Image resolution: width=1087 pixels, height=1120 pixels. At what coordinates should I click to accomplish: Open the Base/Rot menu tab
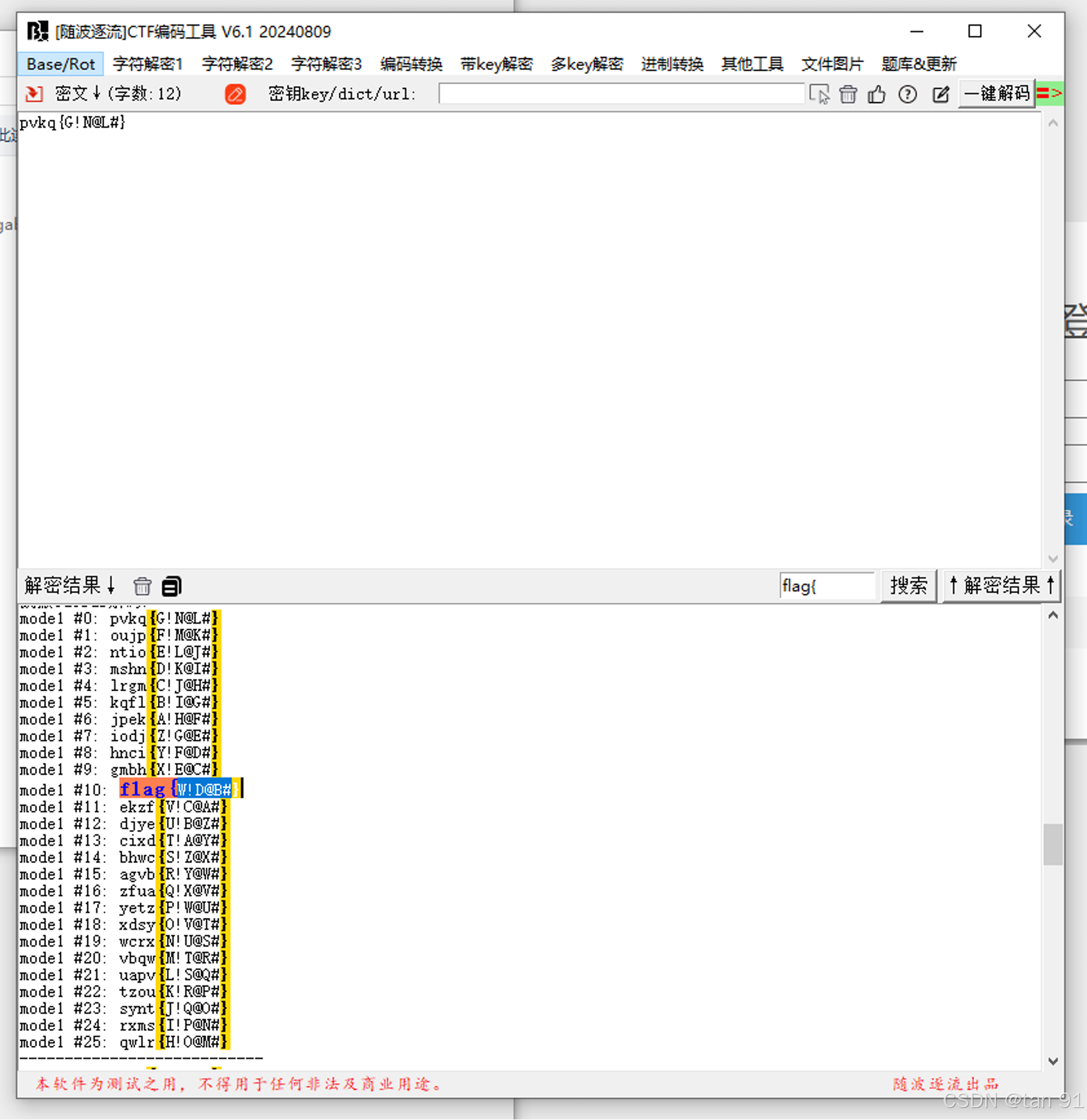click(x=60, y=63)
